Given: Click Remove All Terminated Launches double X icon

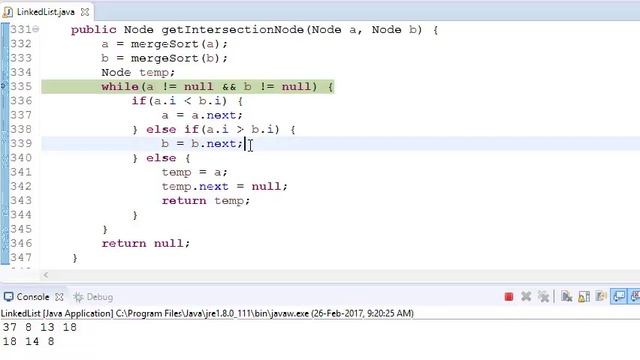Looking at the screenshot, I should 543,297.
